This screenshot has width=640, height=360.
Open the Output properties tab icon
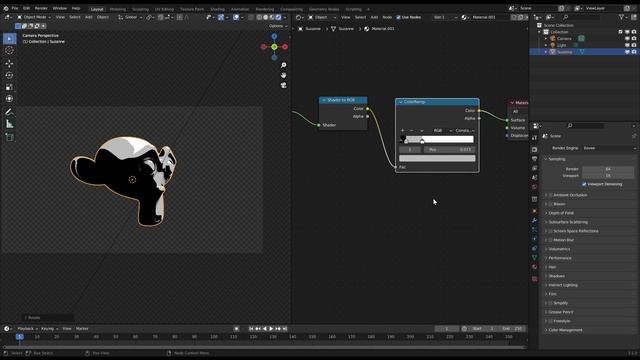pyautogui.click(x=534, y=159)
